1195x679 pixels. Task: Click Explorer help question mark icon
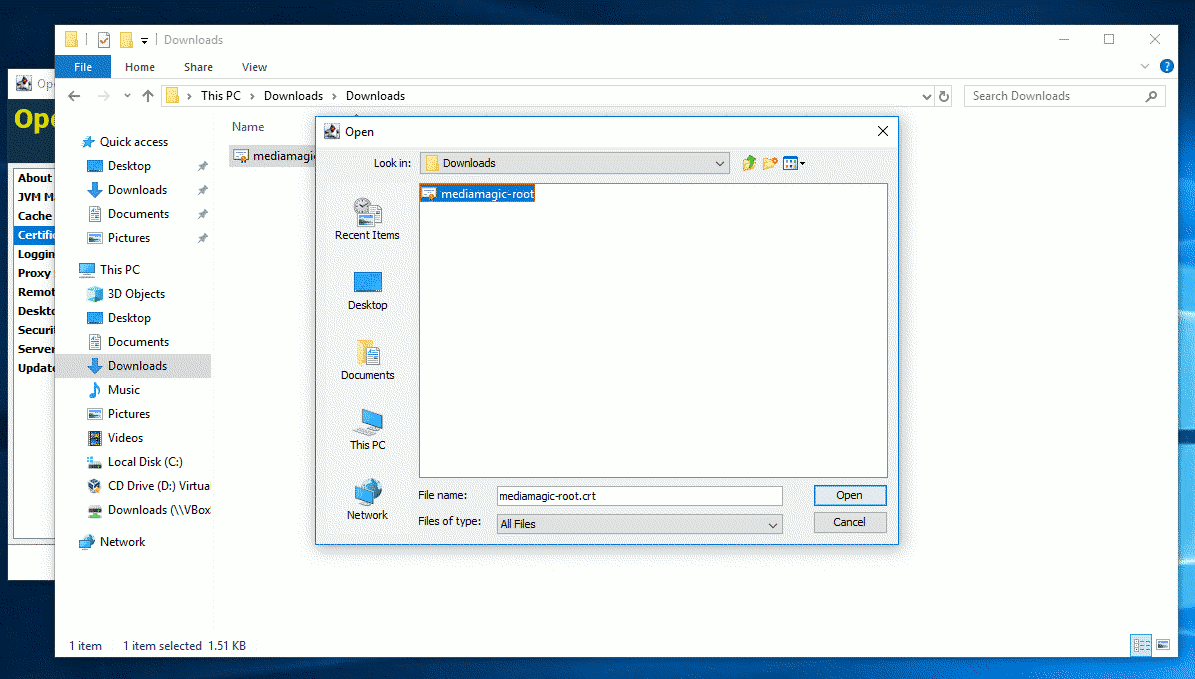point(1166,66)
